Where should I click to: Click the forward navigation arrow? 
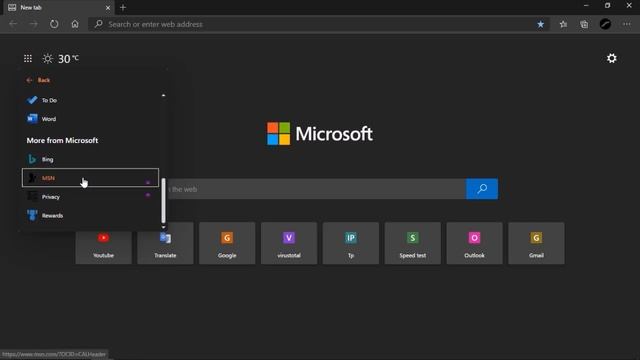33,24
